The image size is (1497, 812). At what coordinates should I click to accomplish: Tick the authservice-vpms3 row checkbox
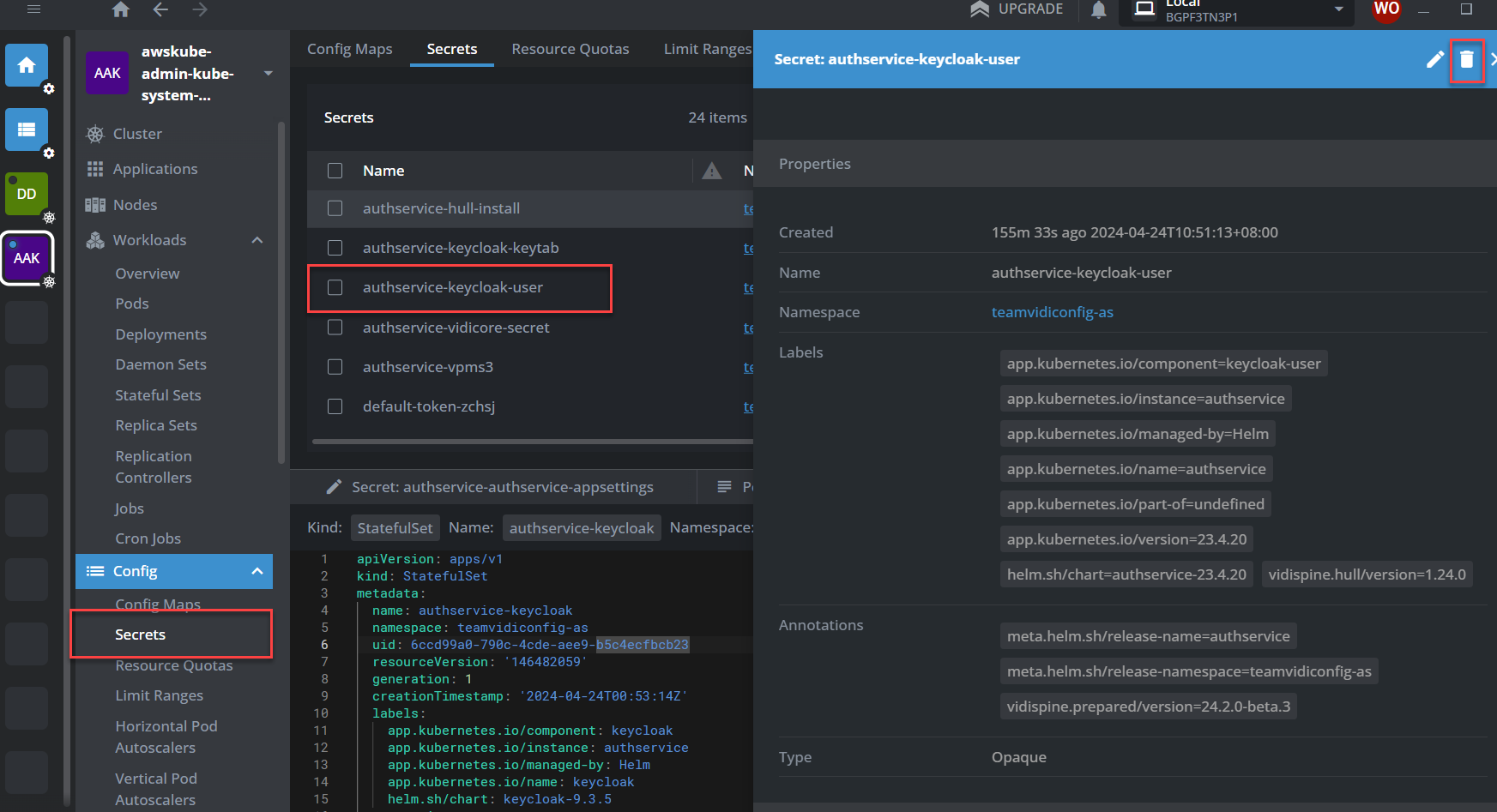coord(335,367)
